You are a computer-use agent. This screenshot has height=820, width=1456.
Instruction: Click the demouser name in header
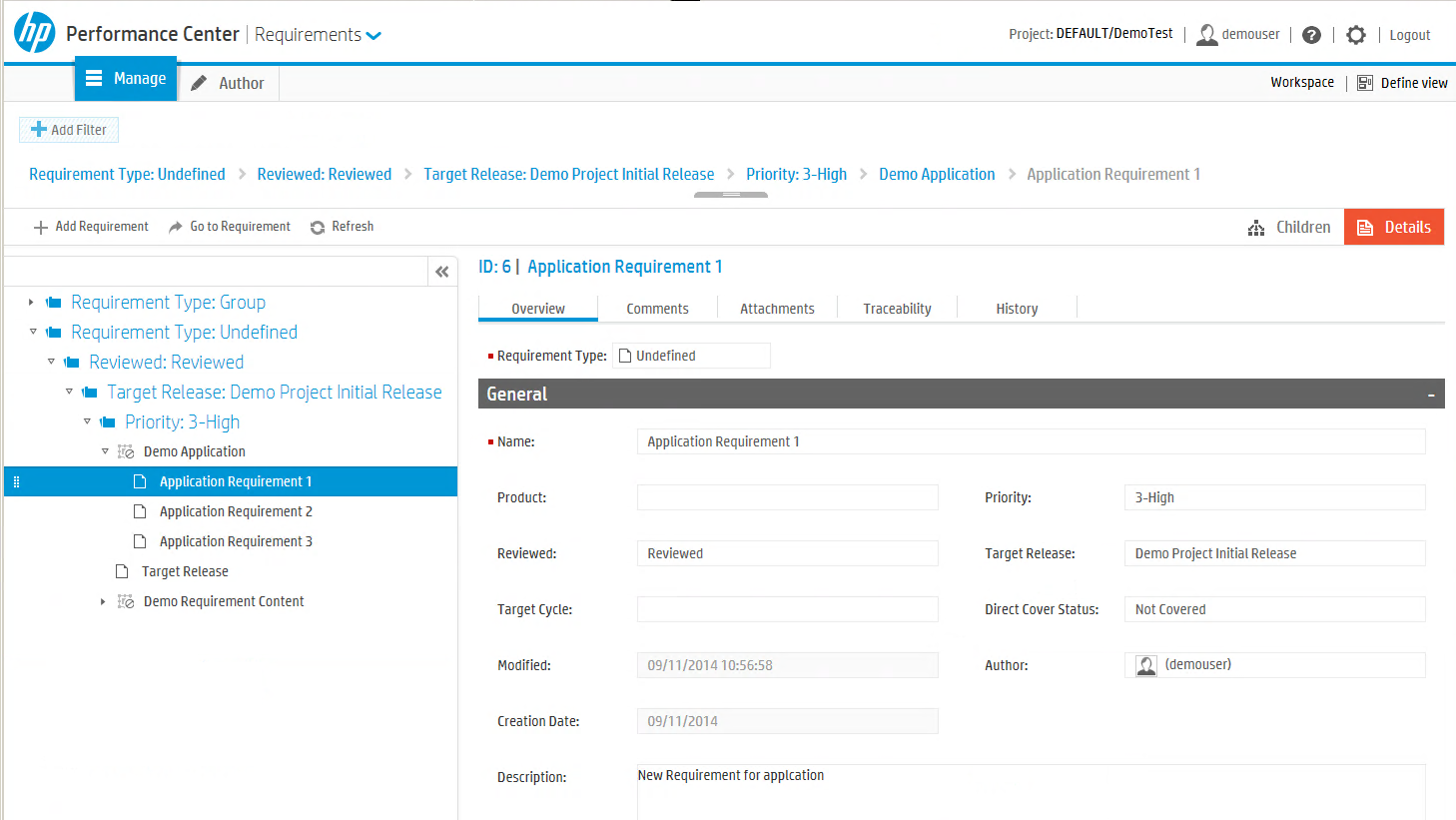[x=1250, y=34]
